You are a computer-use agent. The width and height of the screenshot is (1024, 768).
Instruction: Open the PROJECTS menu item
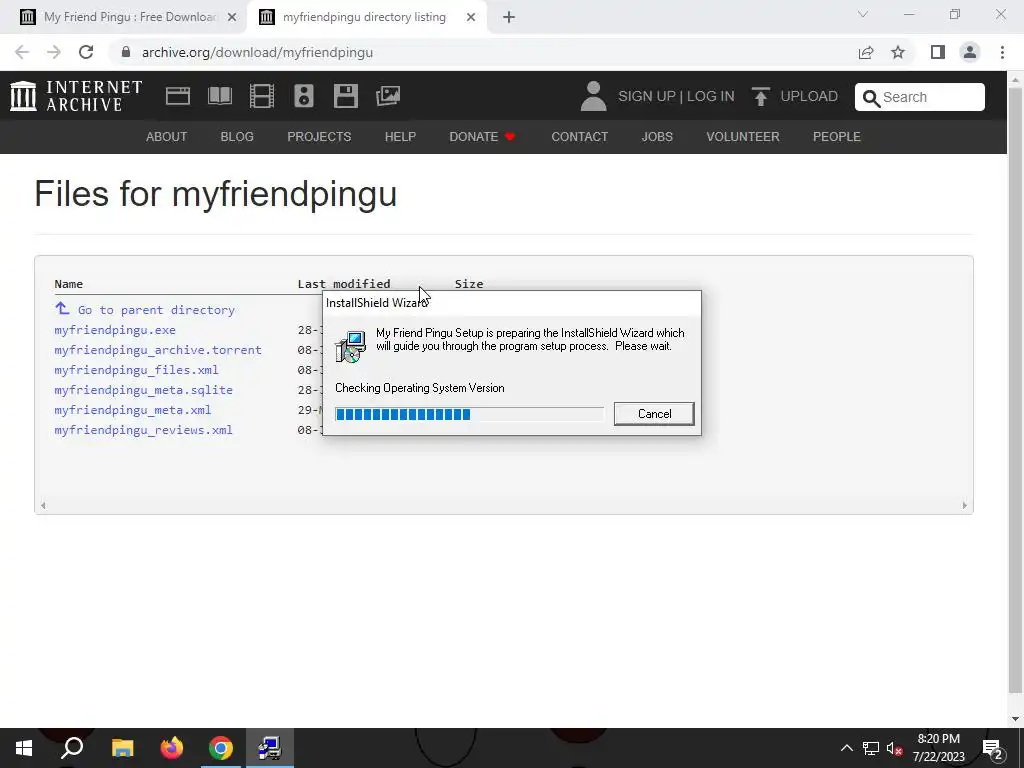coord(319,136)
